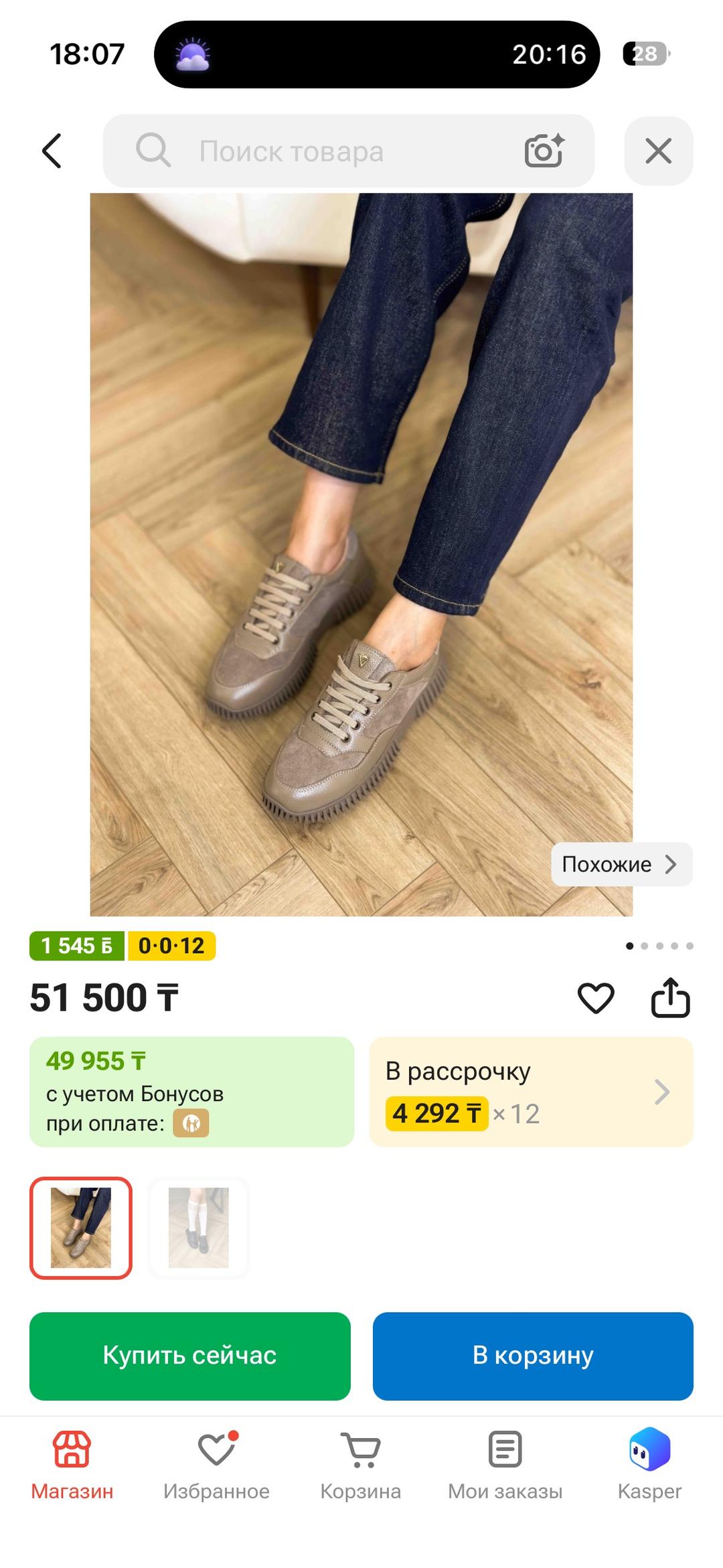Select the first taupe shoe thumbnail
The height and width of the screenshot is (1568, 723).
tap(81, 1228)
